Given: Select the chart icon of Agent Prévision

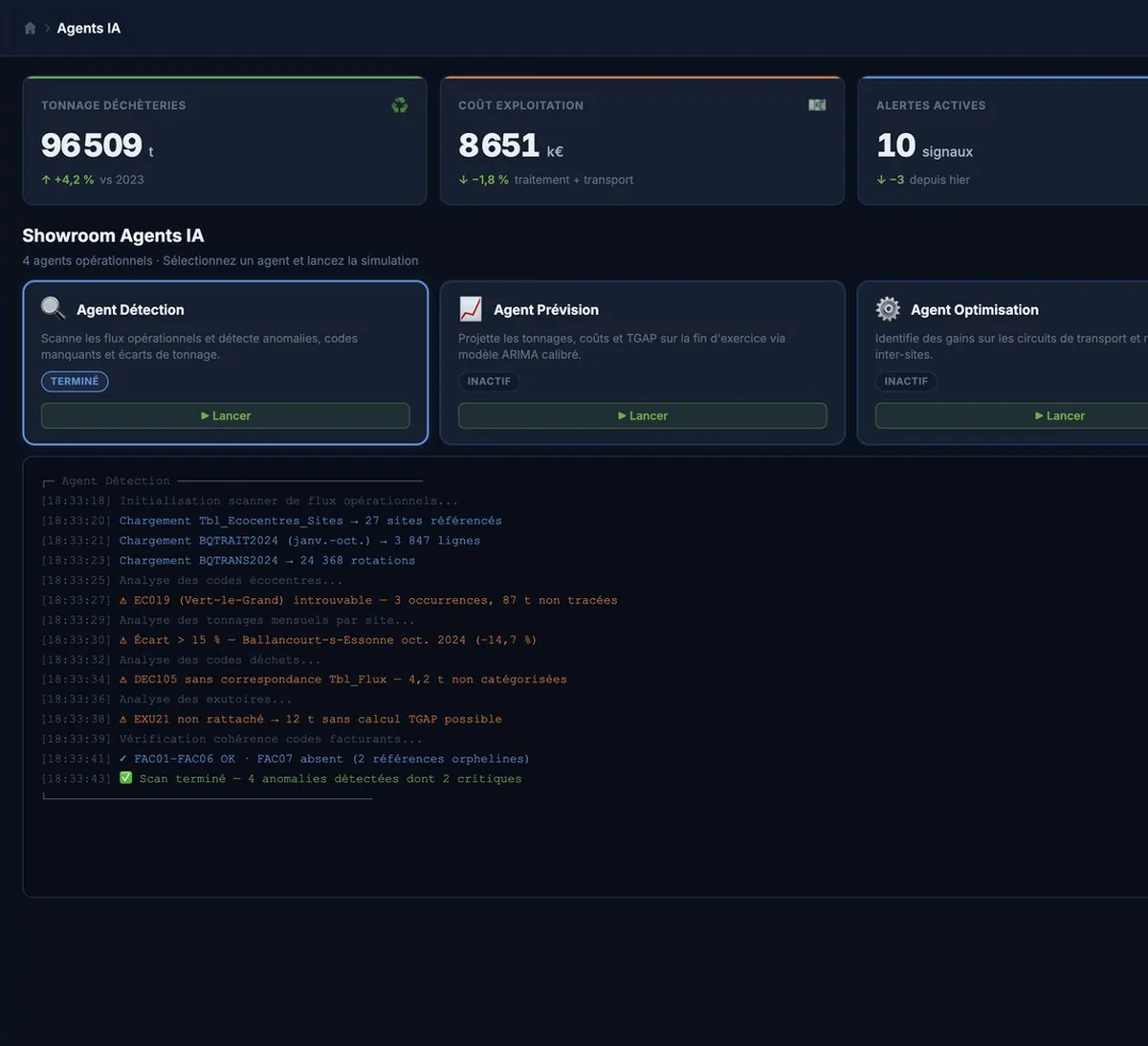Looking at the screenshot, I should pos(471,308).
